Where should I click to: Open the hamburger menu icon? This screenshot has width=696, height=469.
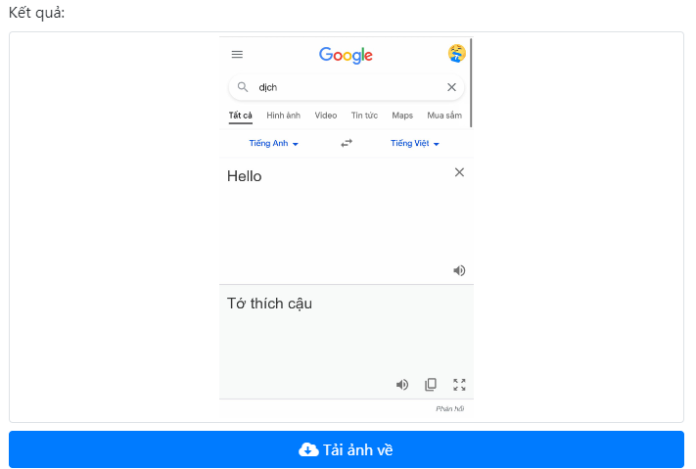[237, 55]
